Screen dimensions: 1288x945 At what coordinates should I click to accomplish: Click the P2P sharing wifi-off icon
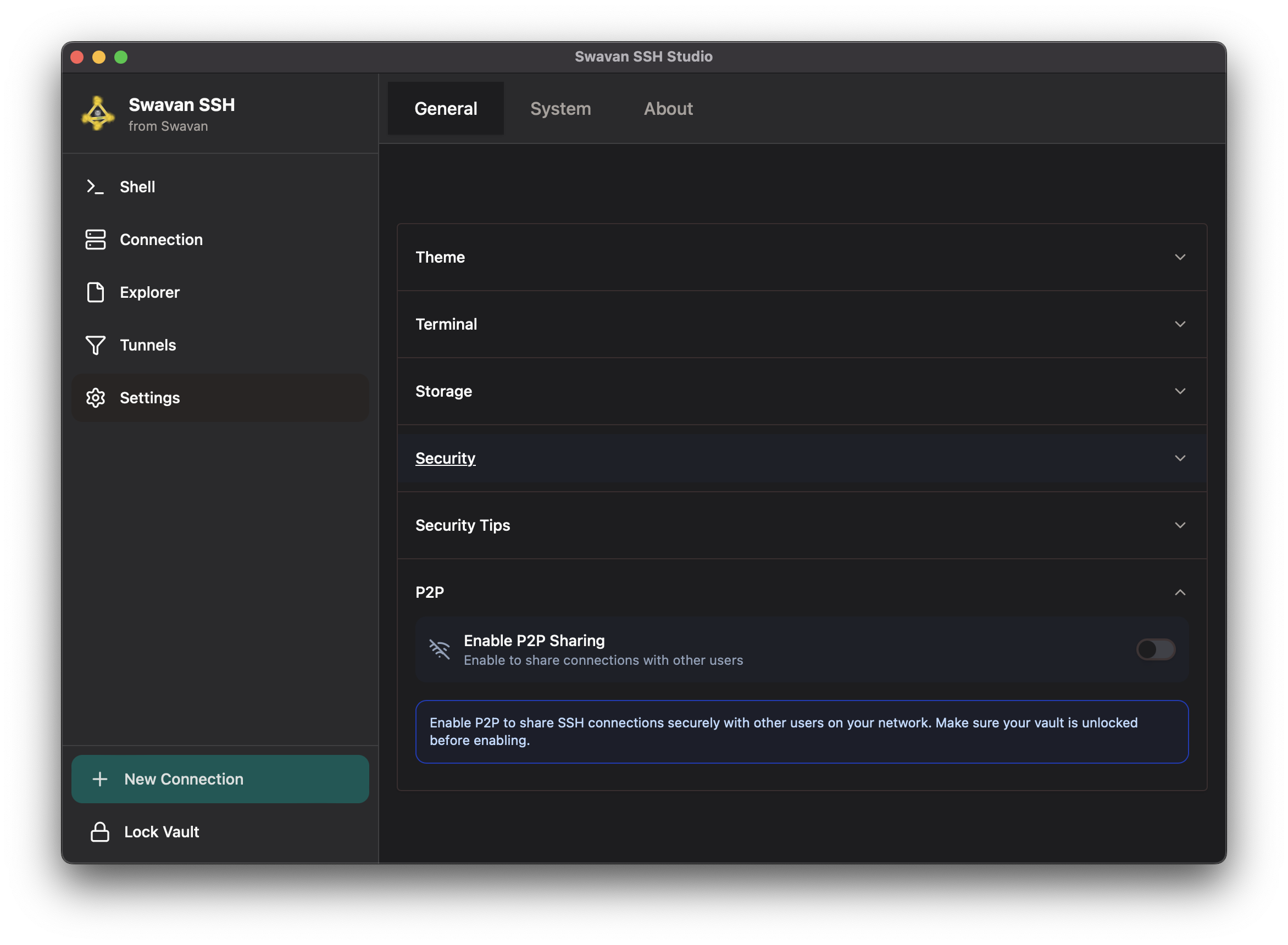pos(439,649)
